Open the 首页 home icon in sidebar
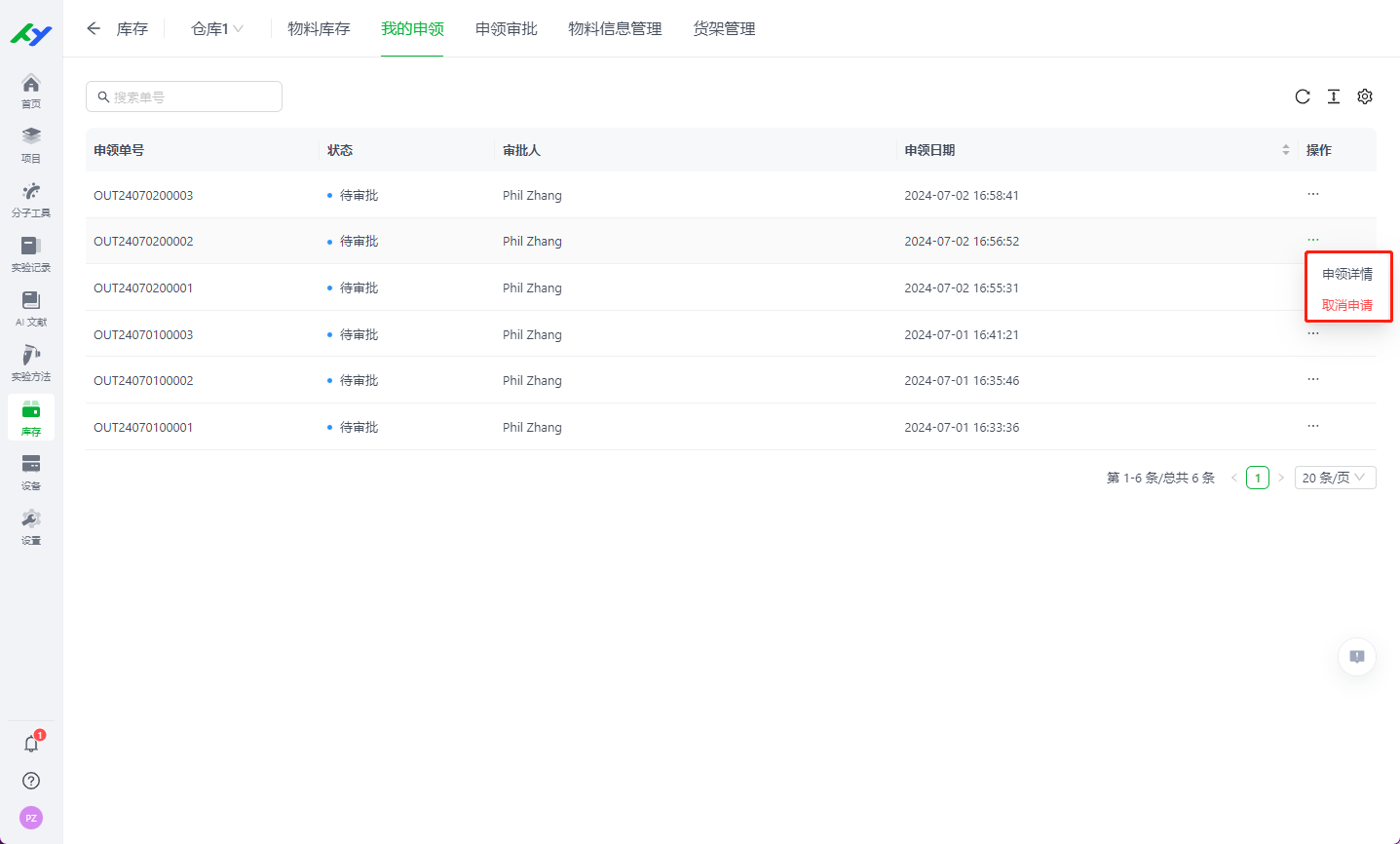The image size is (1400, 844). 31,90
